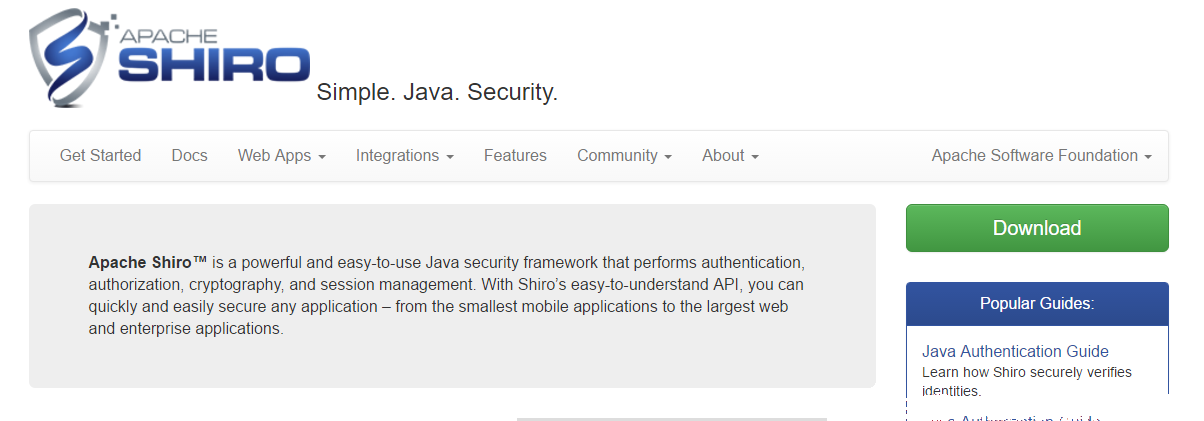1204x421 pixels.
Task: Click the 'Simple. Java. Security.' tagline
Action: 437,92
